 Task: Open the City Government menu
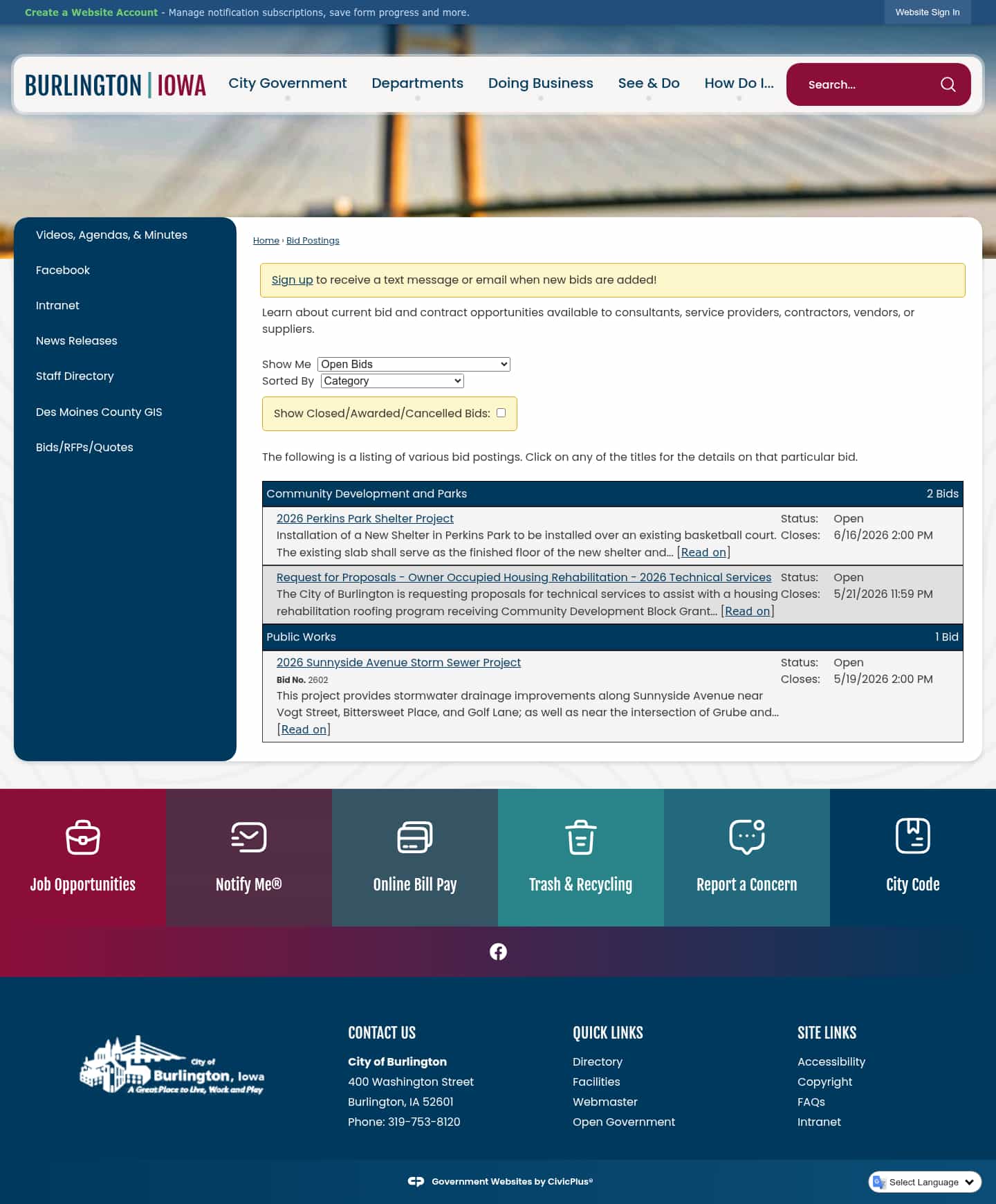point(288,83)
